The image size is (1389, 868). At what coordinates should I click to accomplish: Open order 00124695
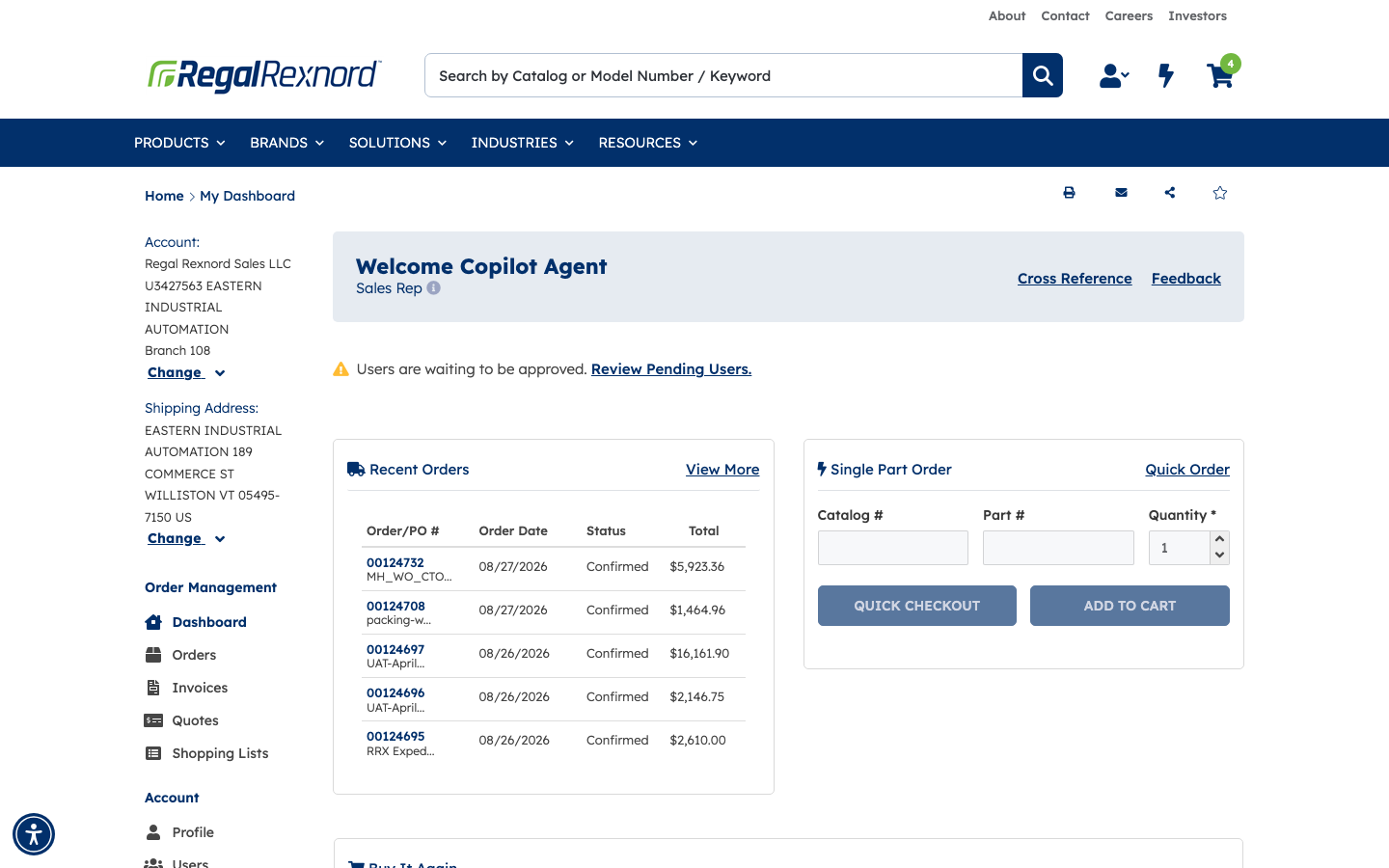[395, 736]
